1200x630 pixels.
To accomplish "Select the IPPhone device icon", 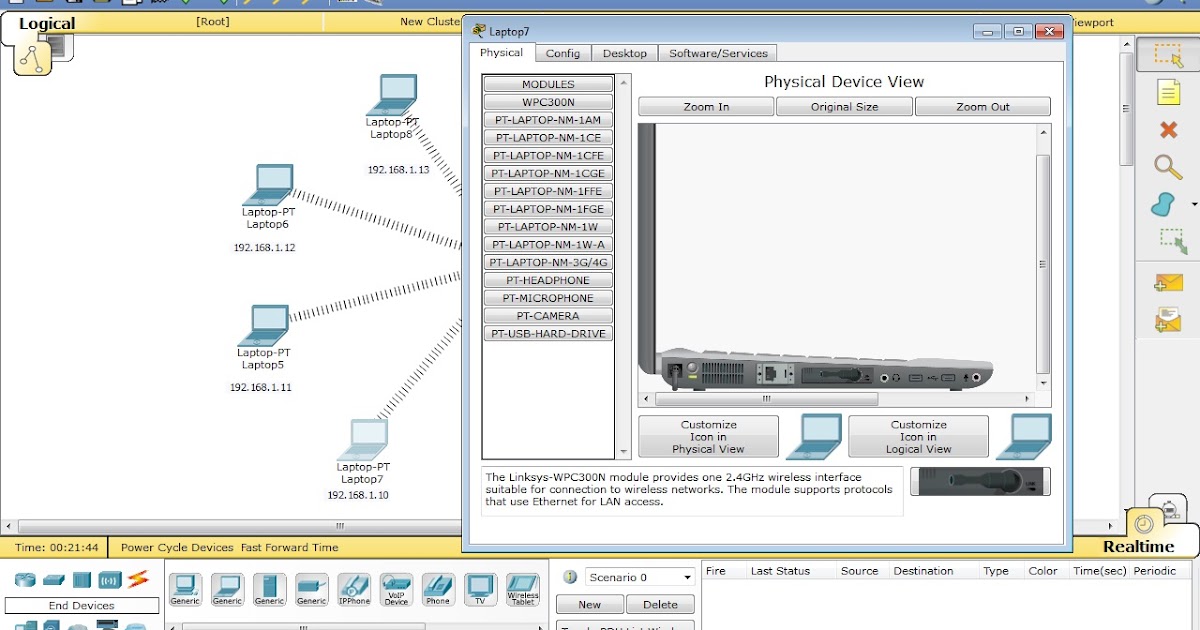I will point(354,588).
